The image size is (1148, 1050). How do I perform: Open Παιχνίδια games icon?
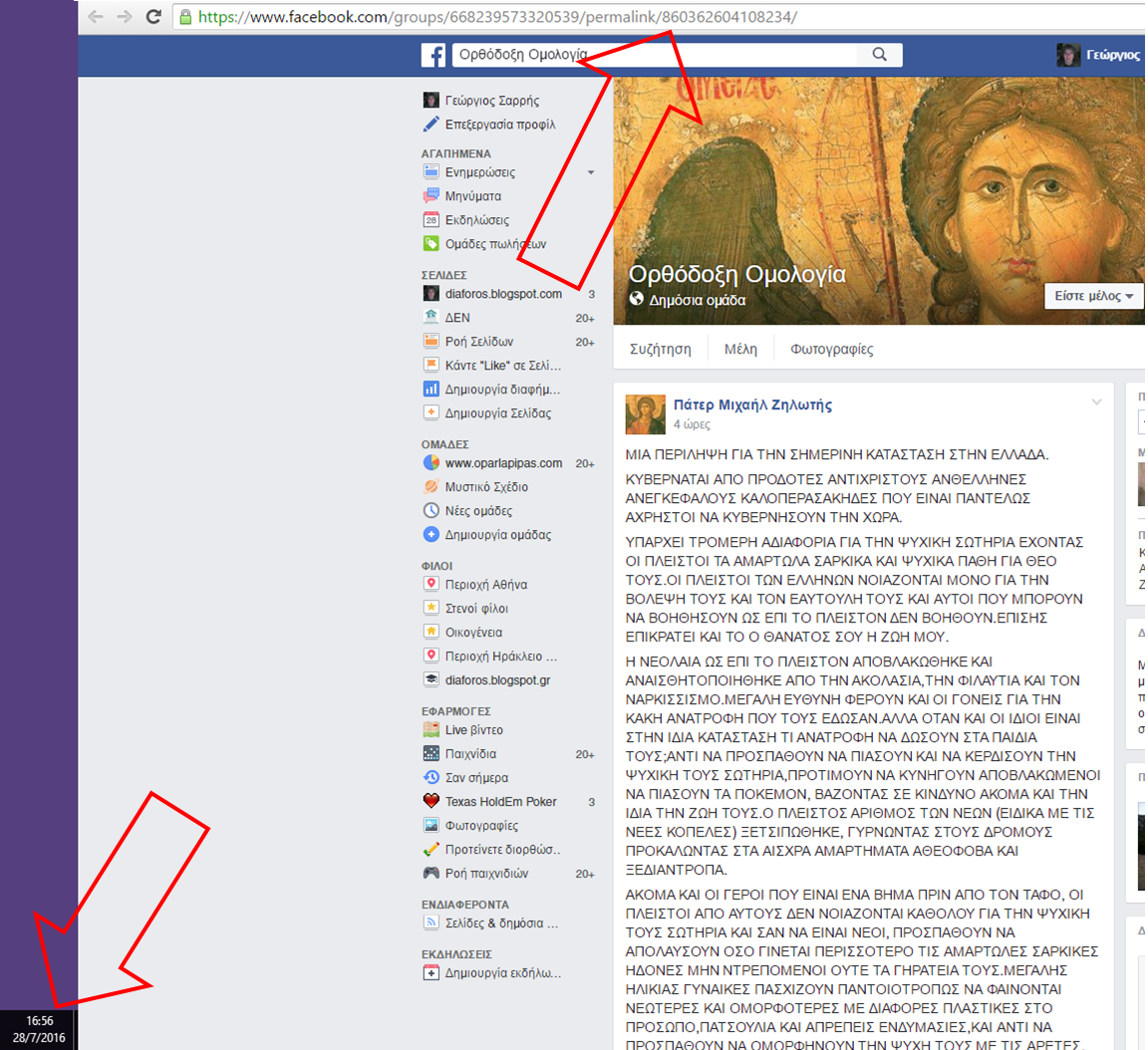click(x=430, y=753)
